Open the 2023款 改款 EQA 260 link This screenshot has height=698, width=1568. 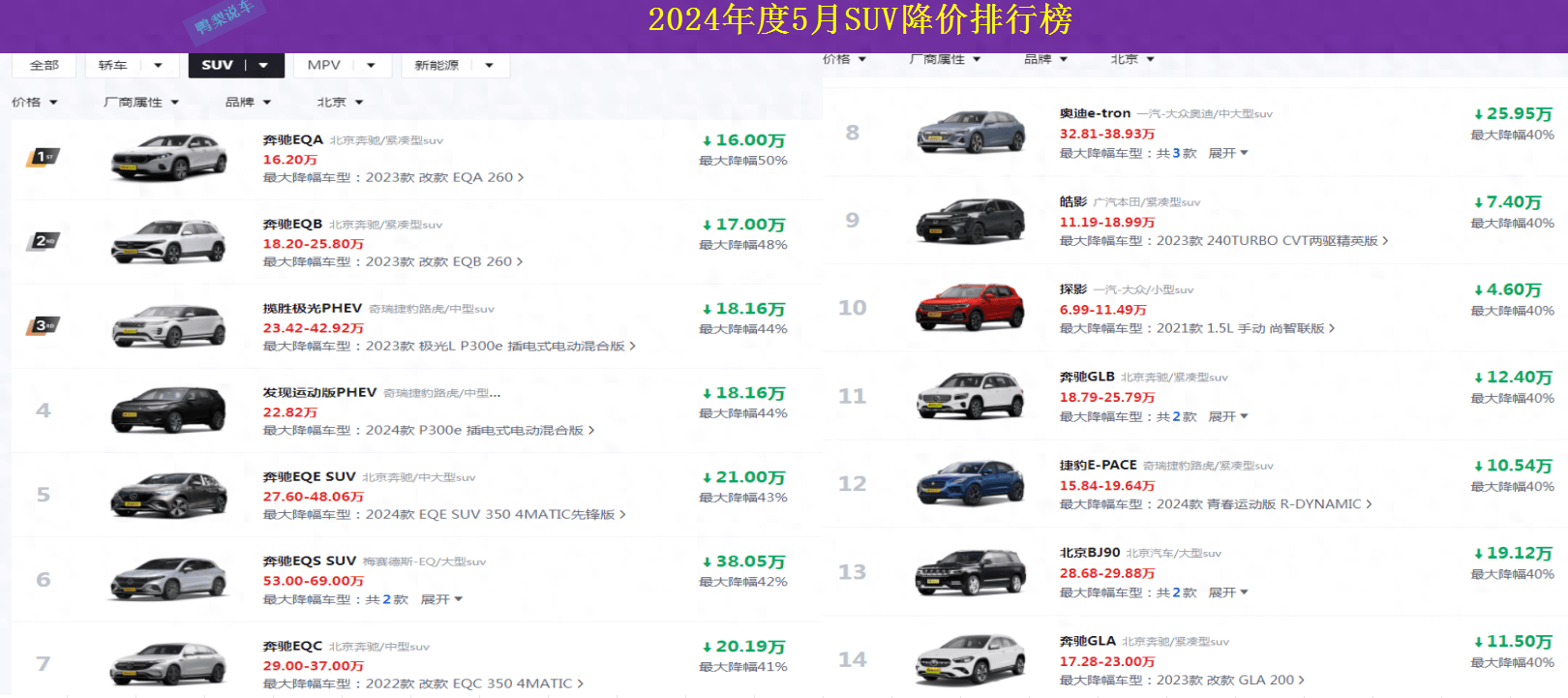[444, 177]
